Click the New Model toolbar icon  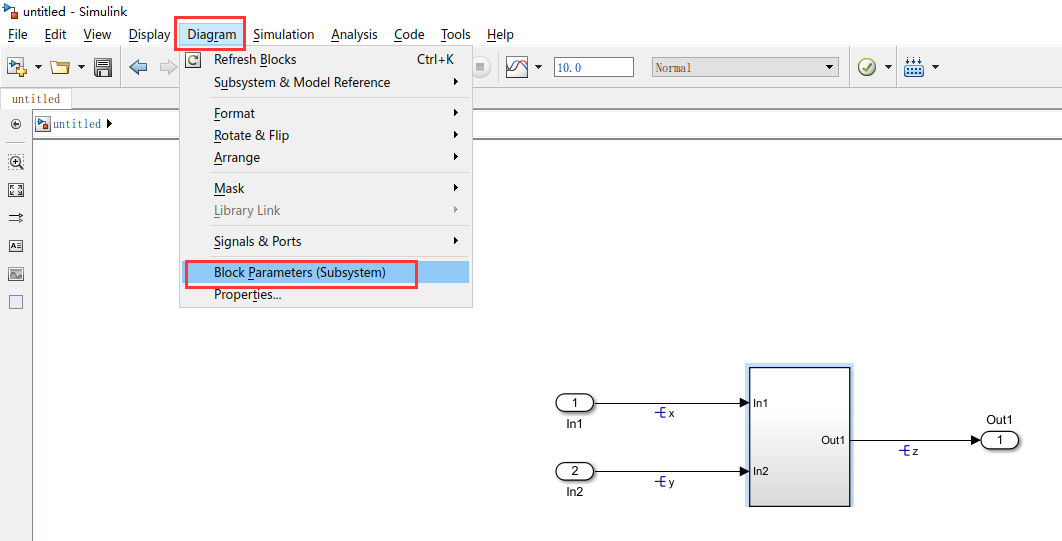[16, 66]
